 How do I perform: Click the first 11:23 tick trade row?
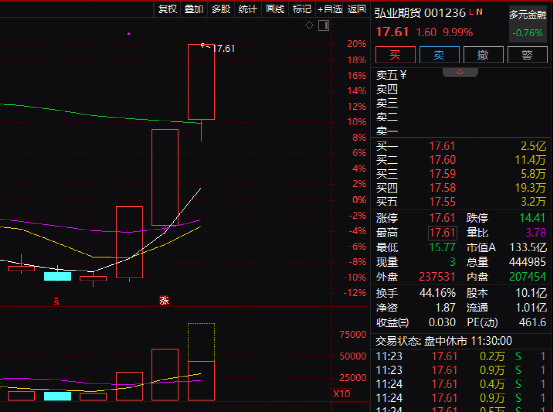click(461, 356)
